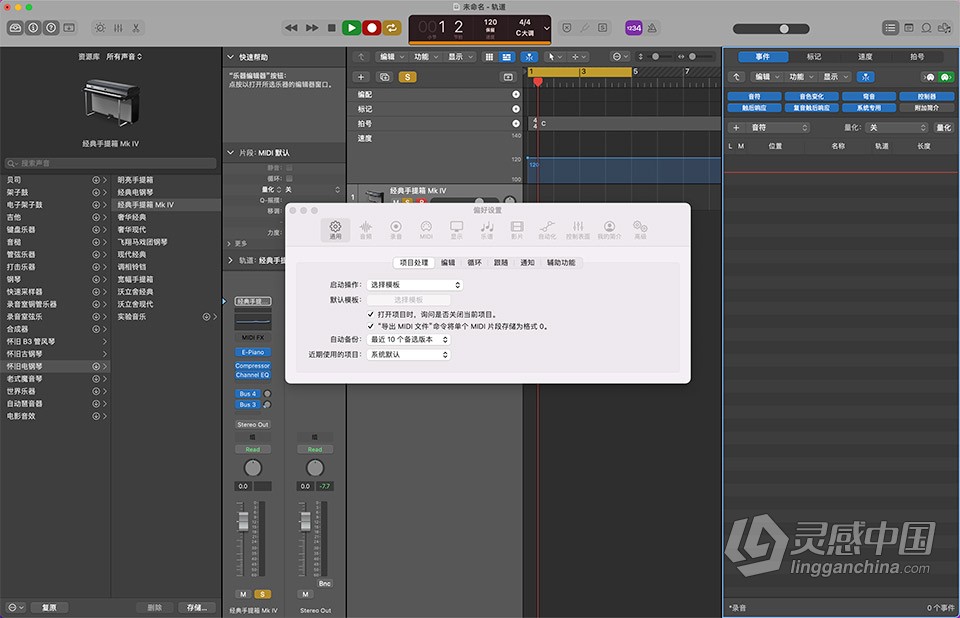This screenshot has width=960, height=618.
Task: Switch to the 标记 tab in list editor
Action: point(814,56)
